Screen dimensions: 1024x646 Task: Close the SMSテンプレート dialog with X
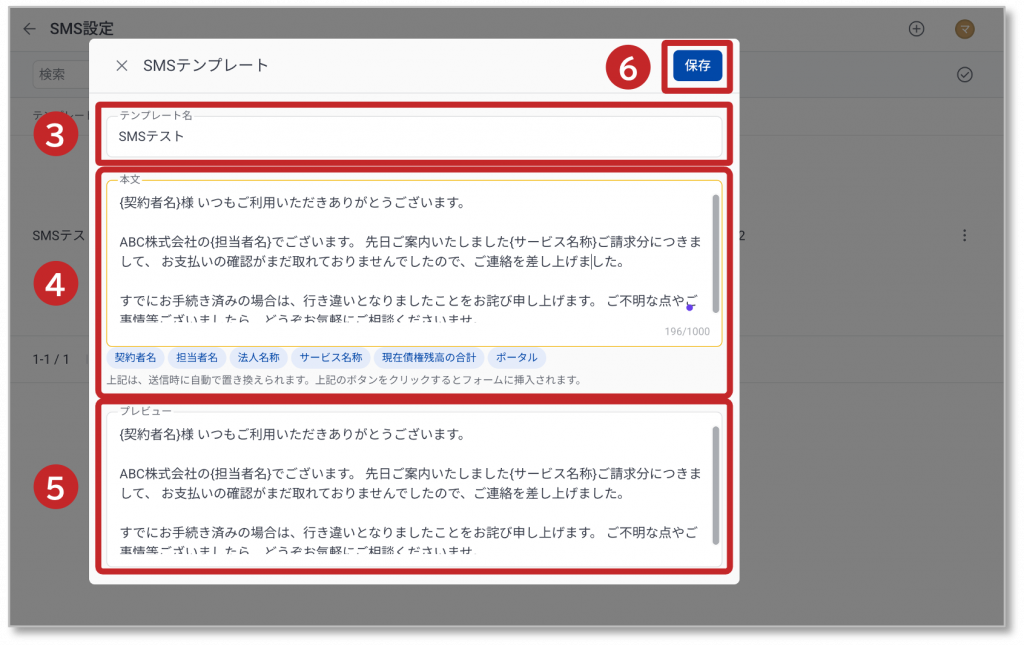click(122, 66)
